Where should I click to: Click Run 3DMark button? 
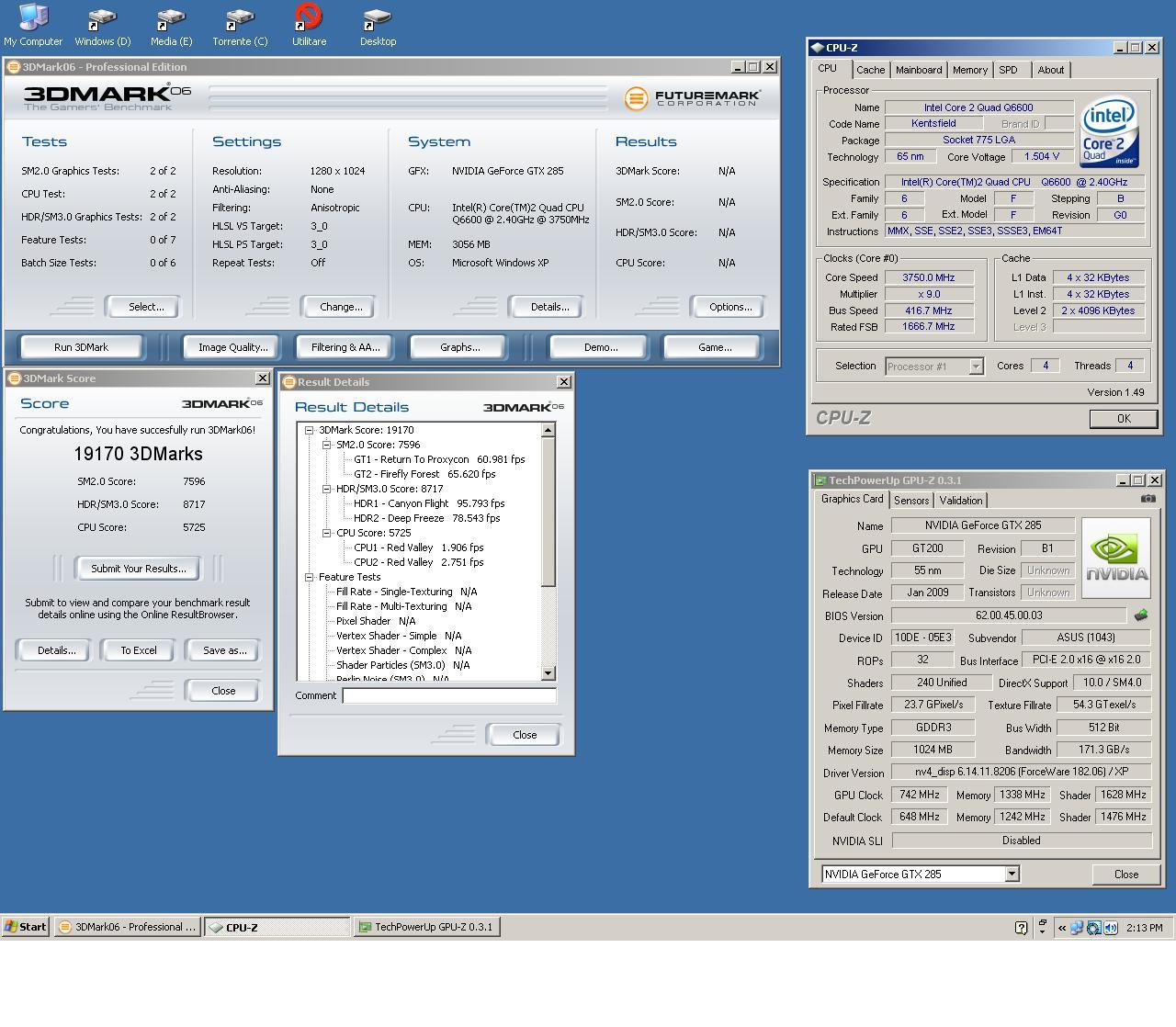point(81,347)
